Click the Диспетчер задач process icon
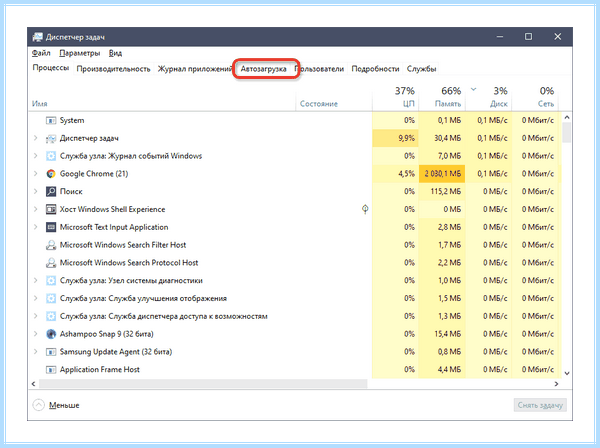 51,138
